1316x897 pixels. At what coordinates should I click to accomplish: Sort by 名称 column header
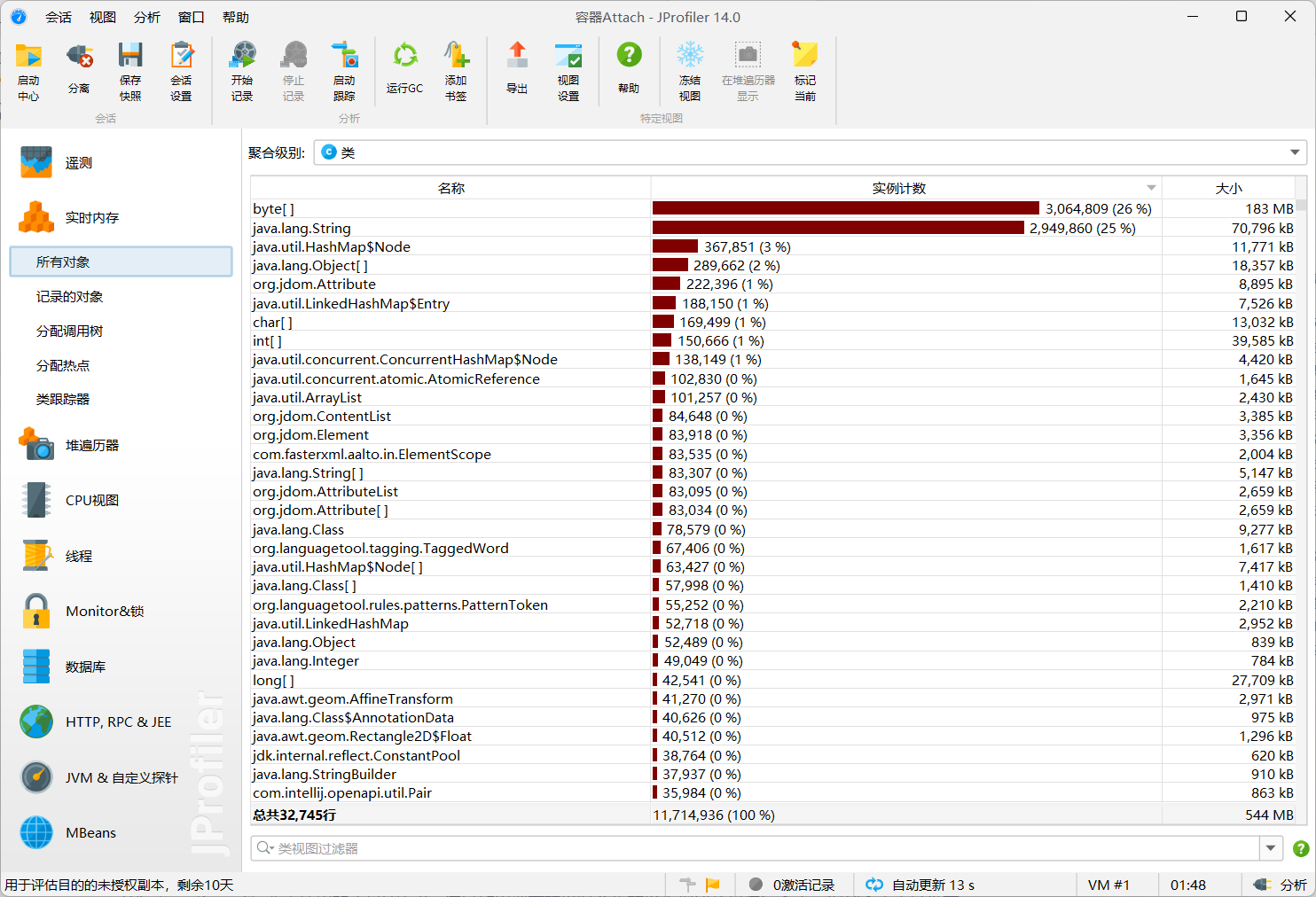450,188
